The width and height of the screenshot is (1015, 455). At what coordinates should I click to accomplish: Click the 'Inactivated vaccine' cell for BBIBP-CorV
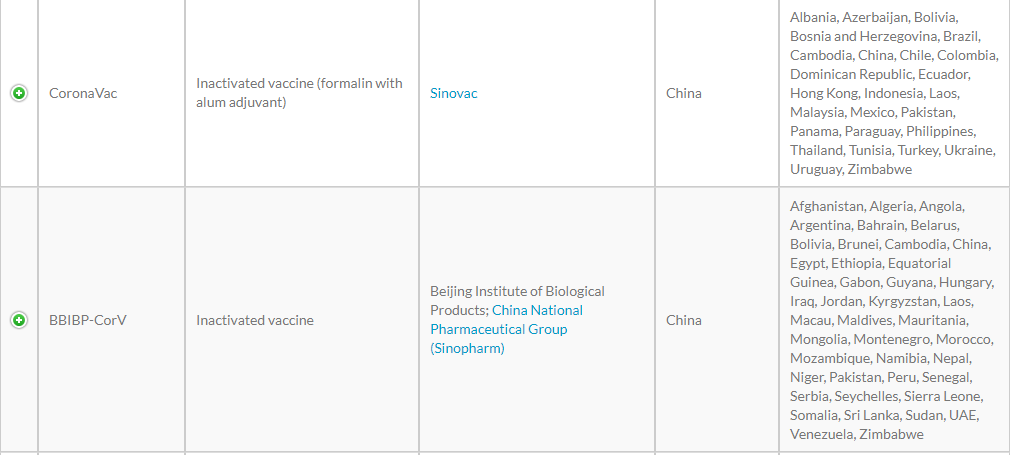(254, 320)
